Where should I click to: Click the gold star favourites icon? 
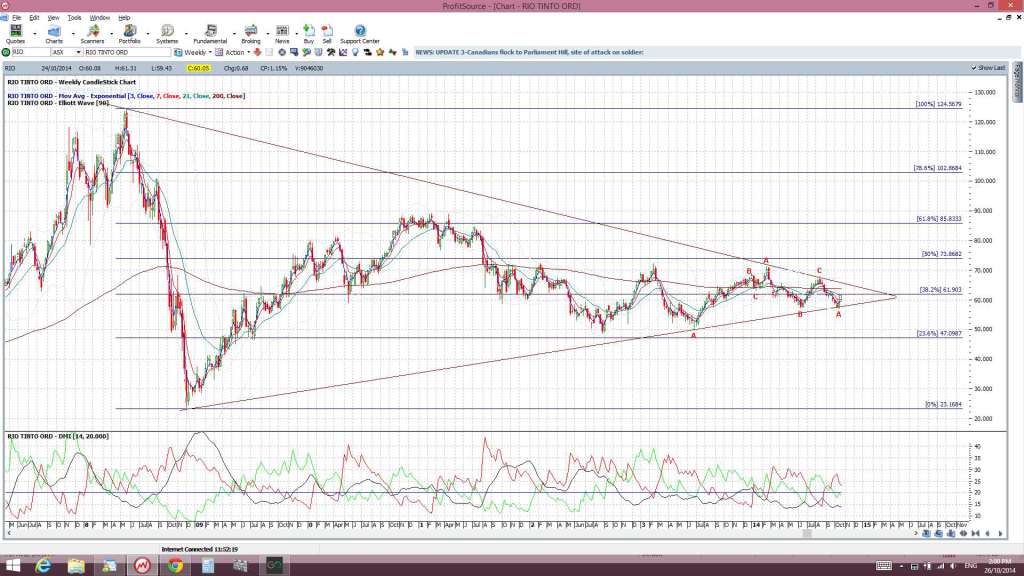[x=380, y=52]
